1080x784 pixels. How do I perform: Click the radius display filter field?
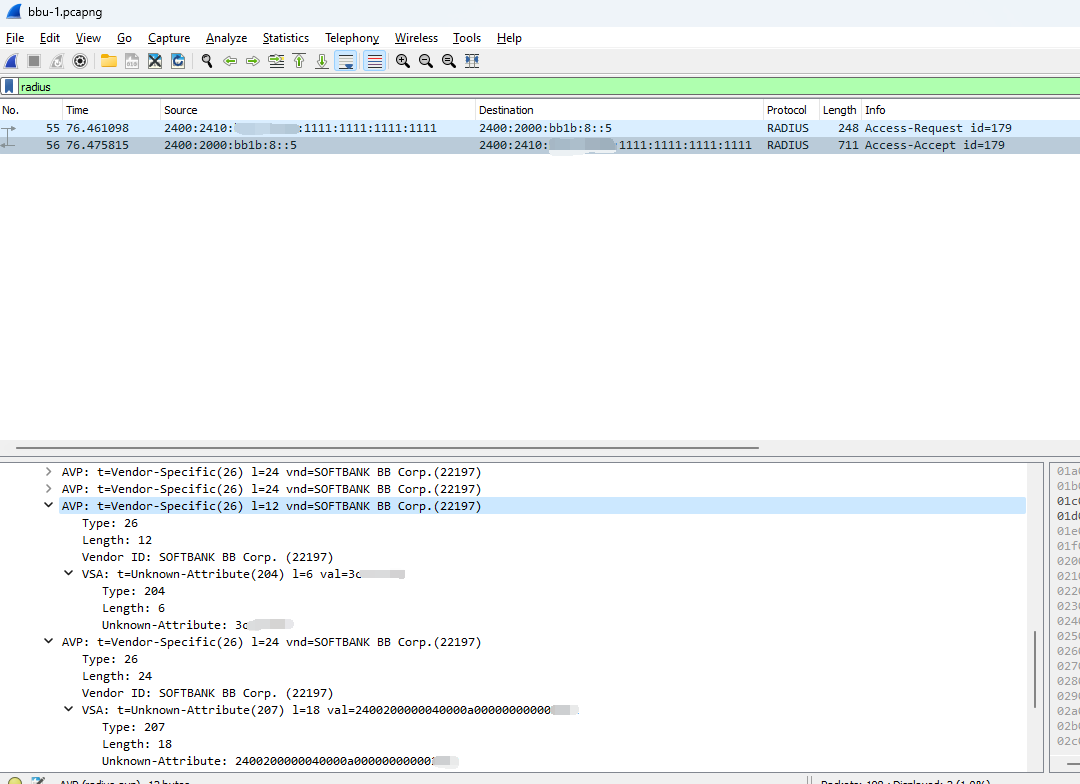pos(548,86)
